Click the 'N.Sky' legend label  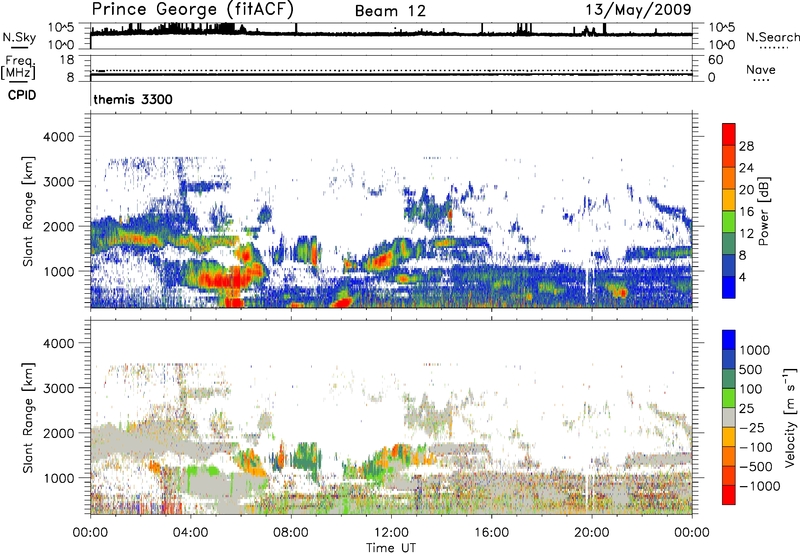[x=19, y=37]
